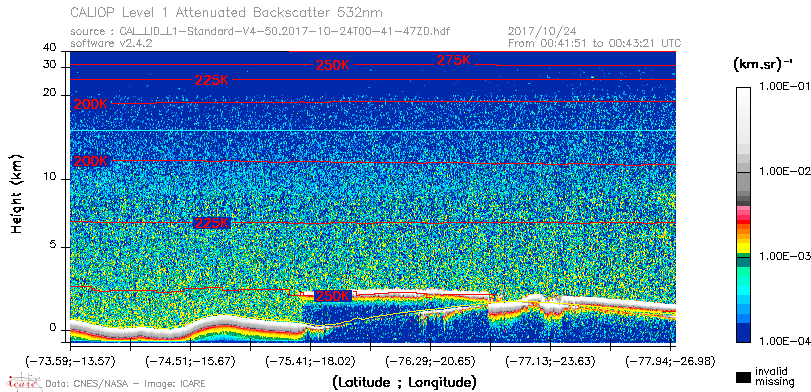Screen dimensions: 811x392
Task: Click the '200K' label near 19 km height
Action: click(91, 104)
